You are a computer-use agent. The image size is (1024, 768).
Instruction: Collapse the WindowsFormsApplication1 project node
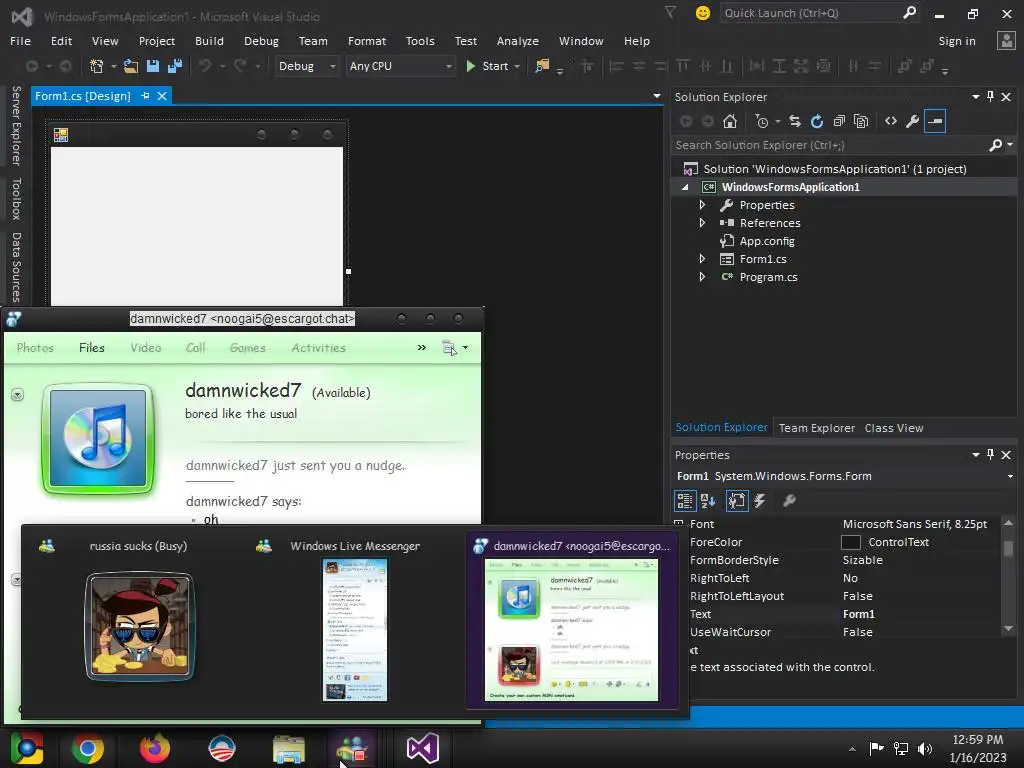point(685,187)
